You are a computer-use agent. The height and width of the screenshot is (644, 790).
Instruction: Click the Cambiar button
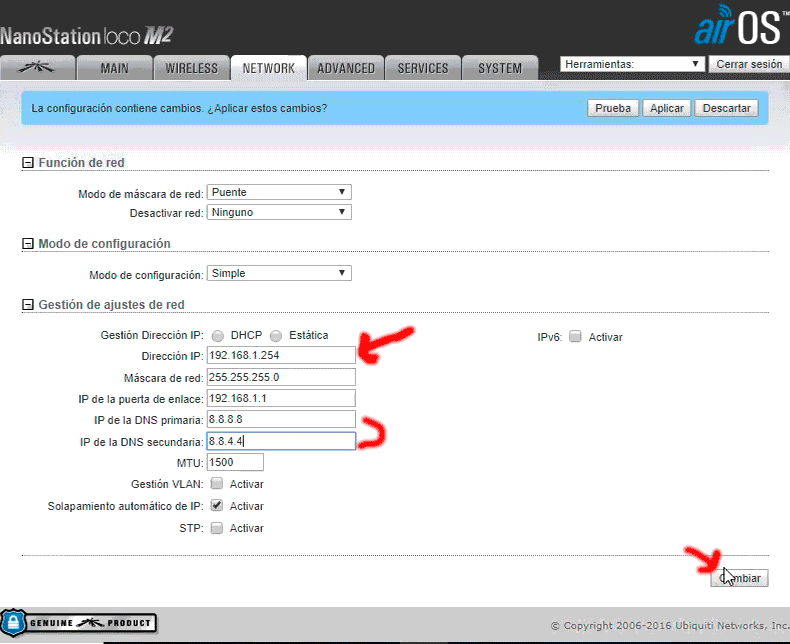(x=739, y=578)
